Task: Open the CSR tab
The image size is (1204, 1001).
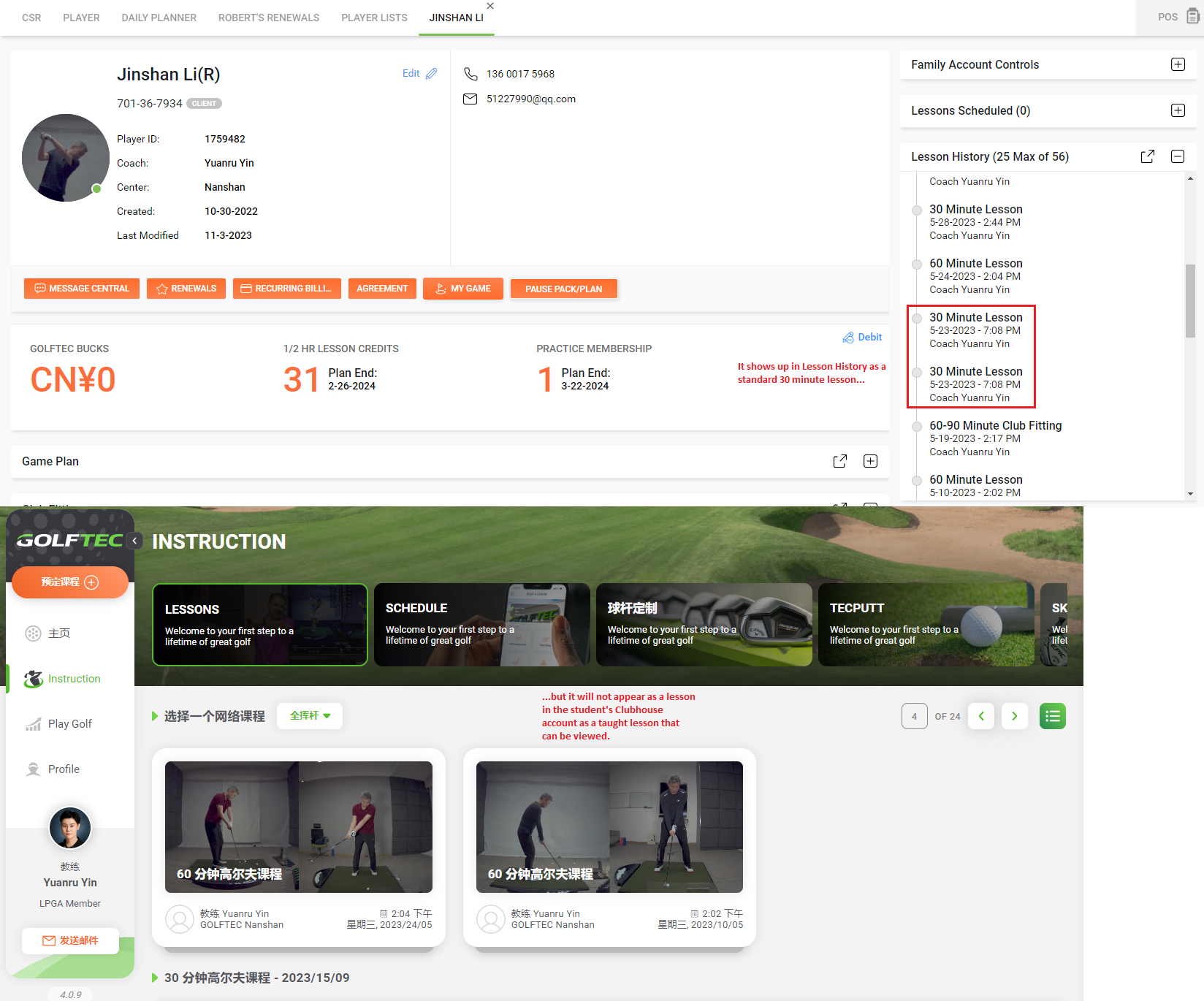Action: [x=31, y=18]
